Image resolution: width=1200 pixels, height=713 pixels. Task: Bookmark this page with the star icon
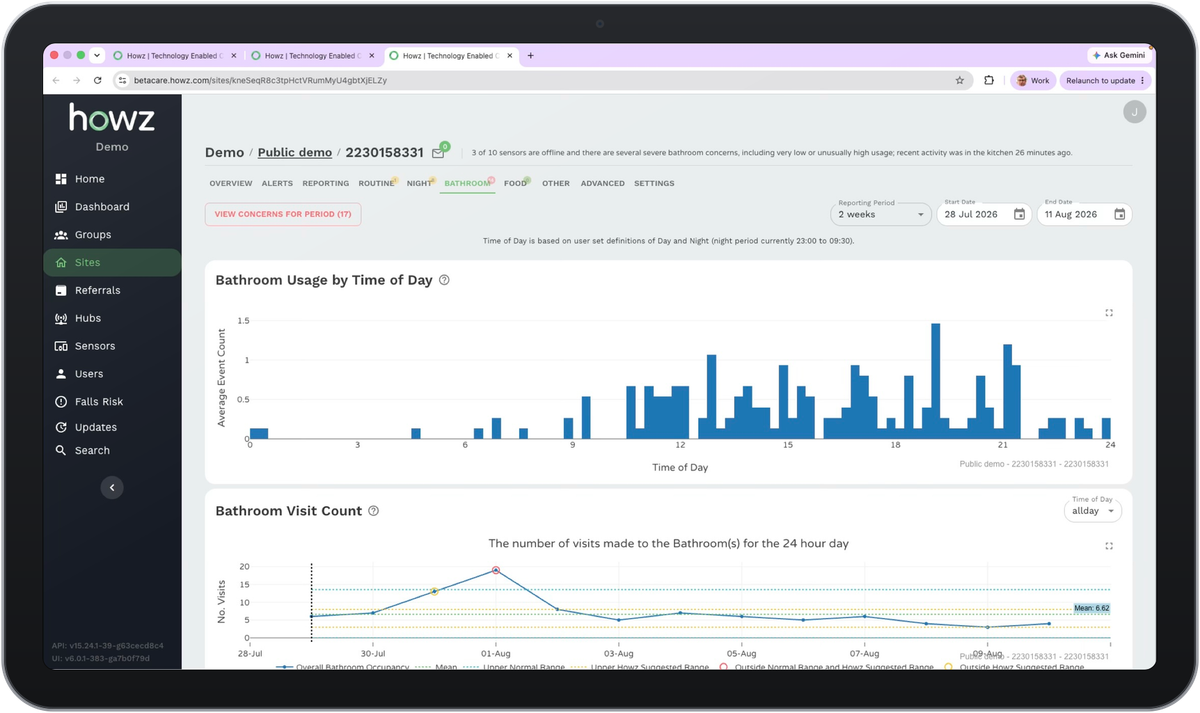tap(960, 81)
